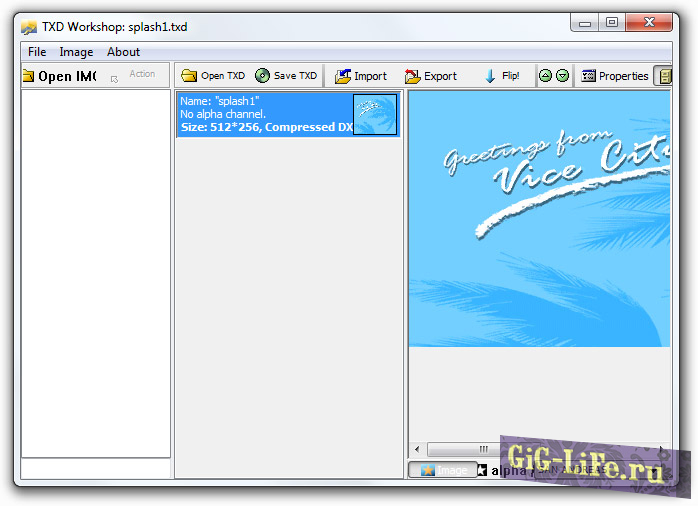Screen dimensions: 698x506
Task: Open the File menu
Action: (x=37, y=52)
